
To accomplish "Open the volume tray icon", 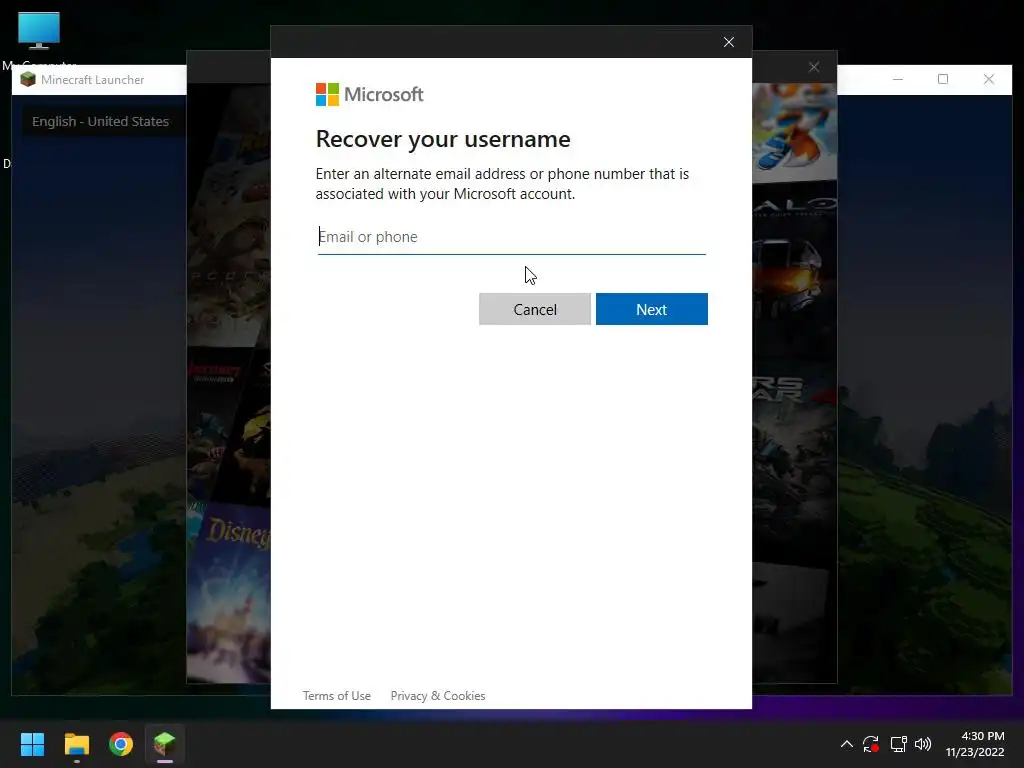I will 923,744.
